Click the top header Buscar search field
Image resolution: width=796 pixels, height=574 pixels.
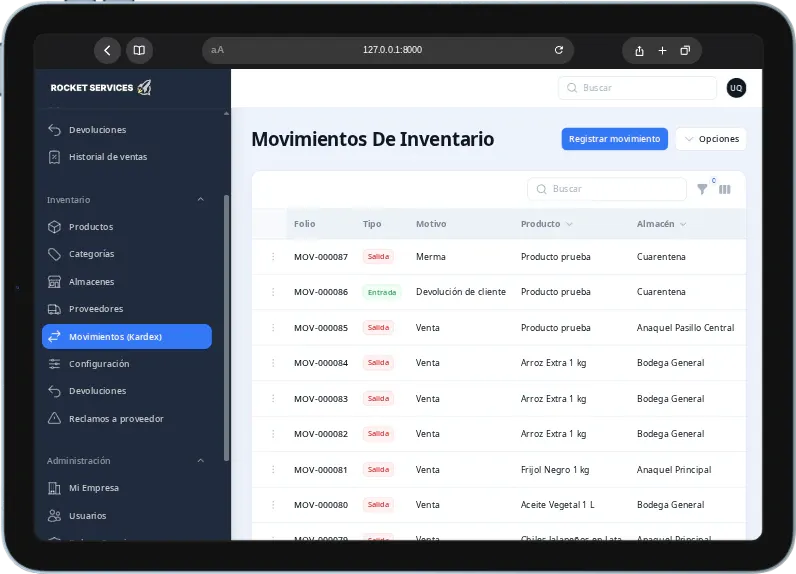click(637, 88)
